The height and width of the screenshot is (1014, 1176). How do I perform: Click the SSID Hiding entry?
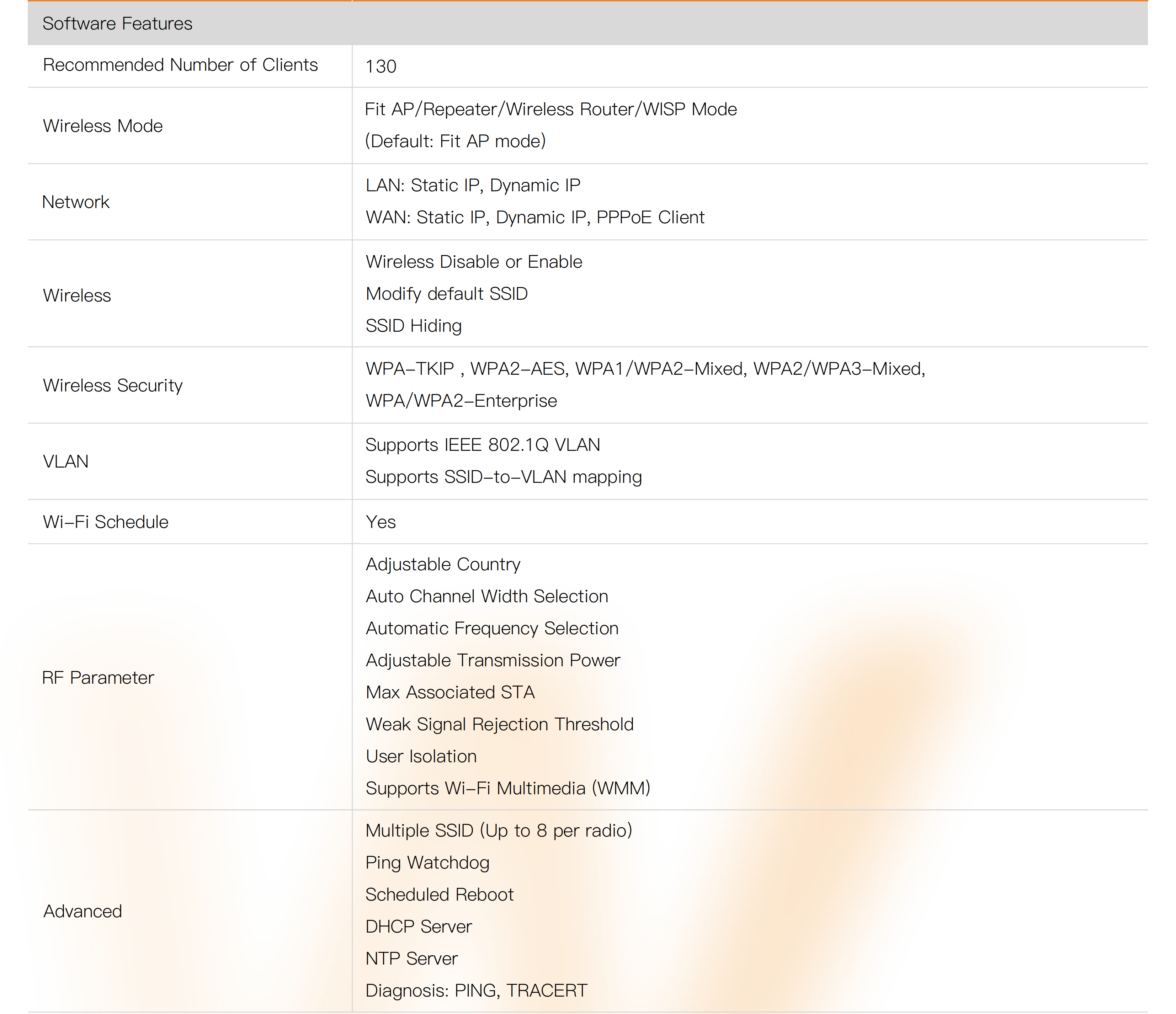(x=413, y=326)
